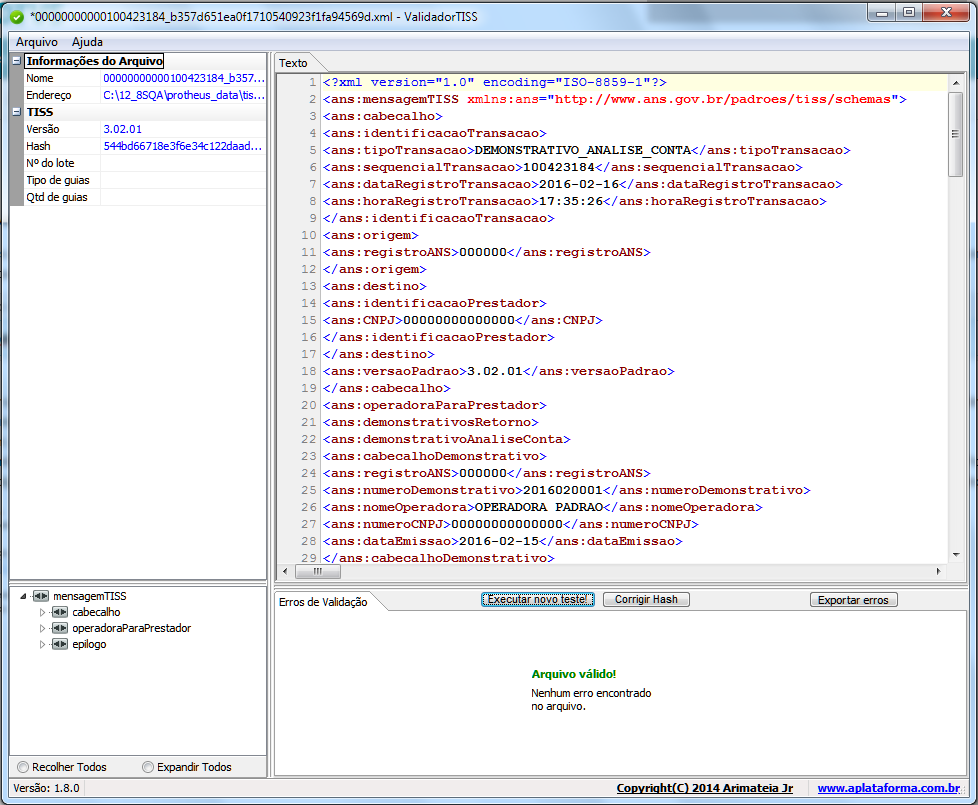This screenshot has width=978, height=805.
Task: Expand the cabecalho tree node
Action: [42, 612]
